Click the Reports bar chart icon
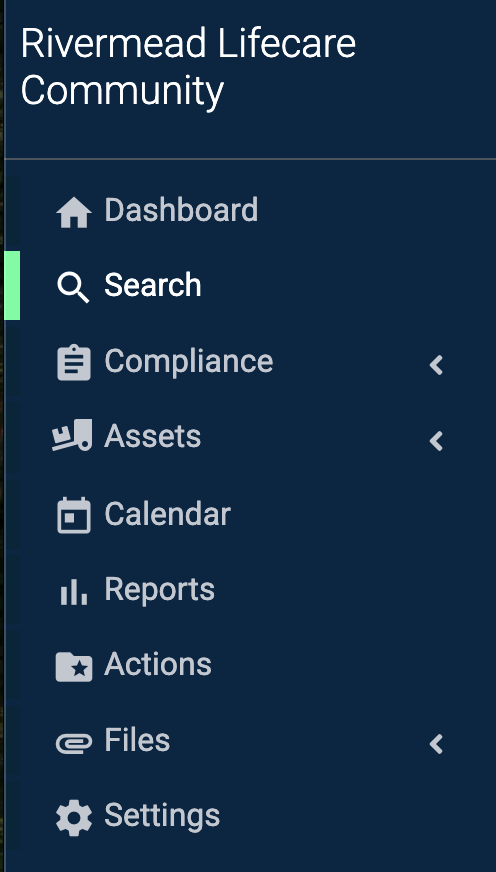 coord(73,591)
